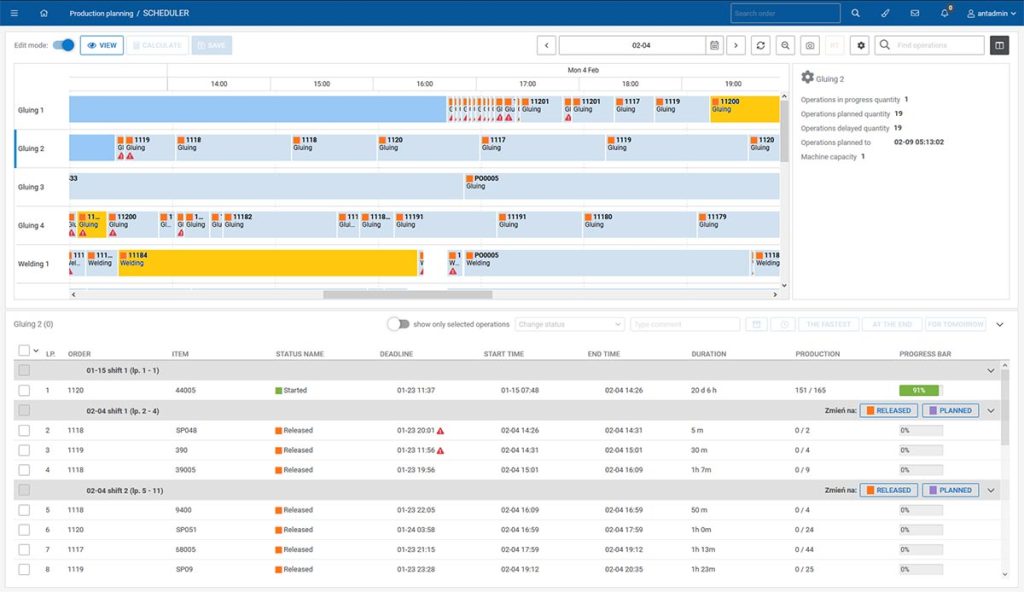This screenshot has height=592, width=1024.
Task: Open antadmin user menu
Action: (991, 13)
